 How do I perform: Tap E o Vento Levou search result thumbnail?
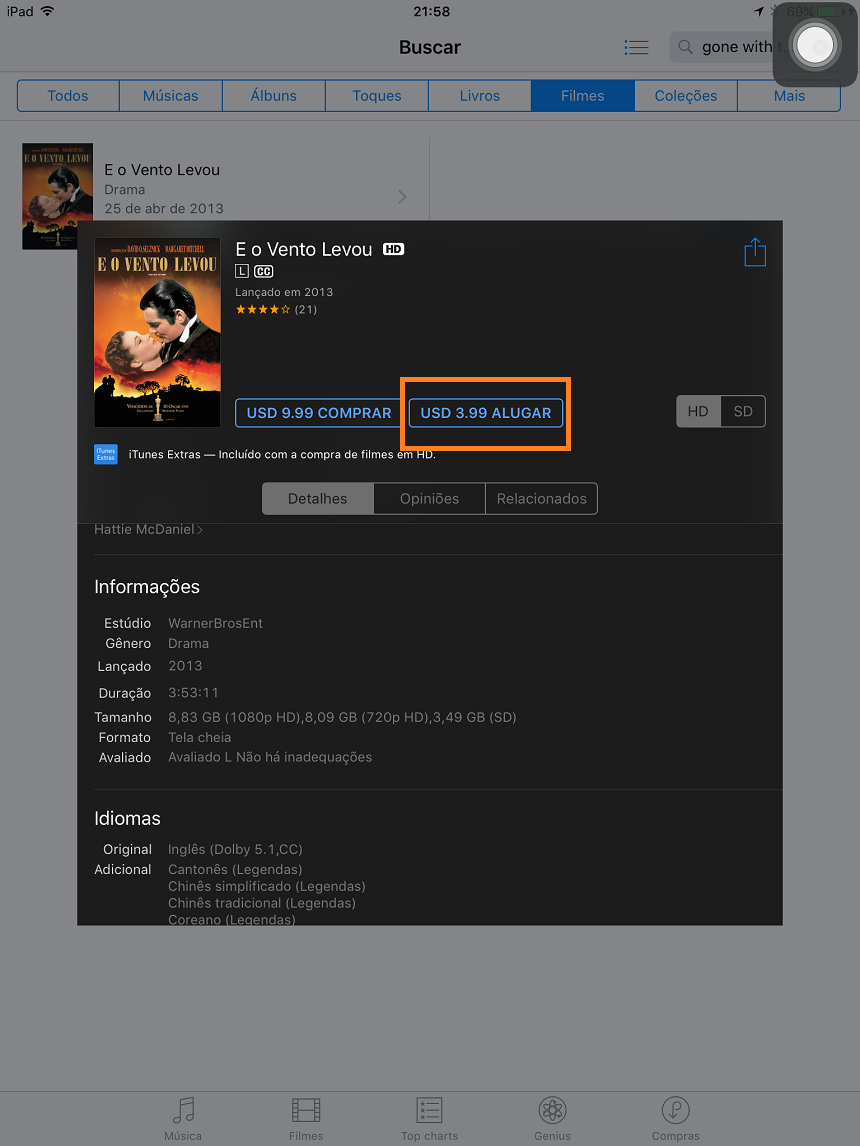[x=58, y=196]
